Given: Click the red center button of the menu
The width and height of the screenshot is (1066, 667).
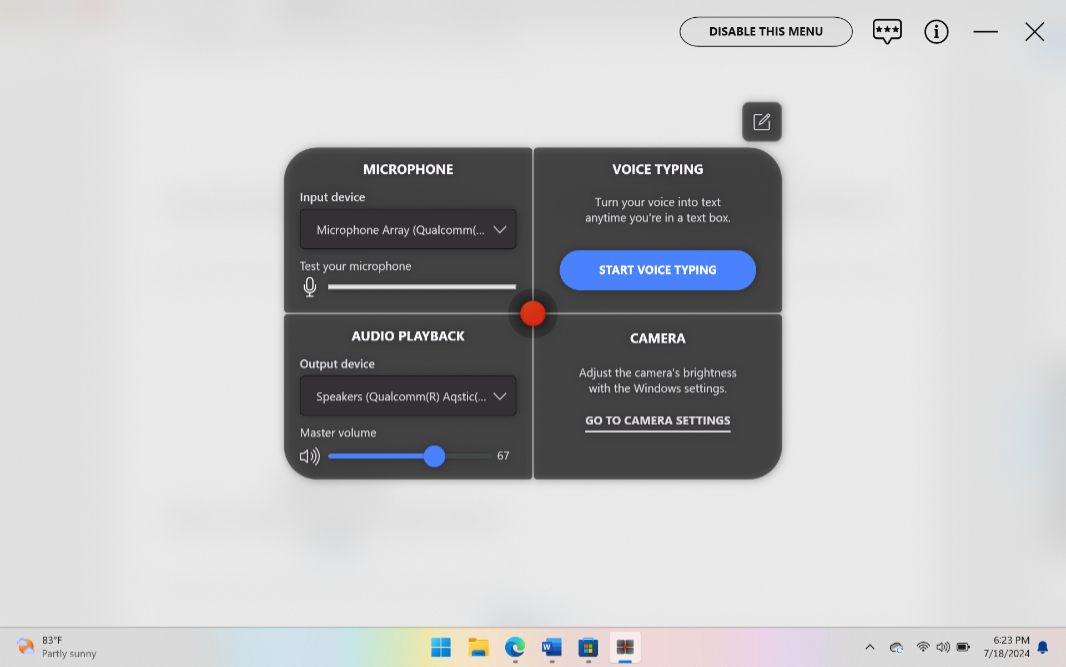Looking at the screenshot, I should 533,313.
